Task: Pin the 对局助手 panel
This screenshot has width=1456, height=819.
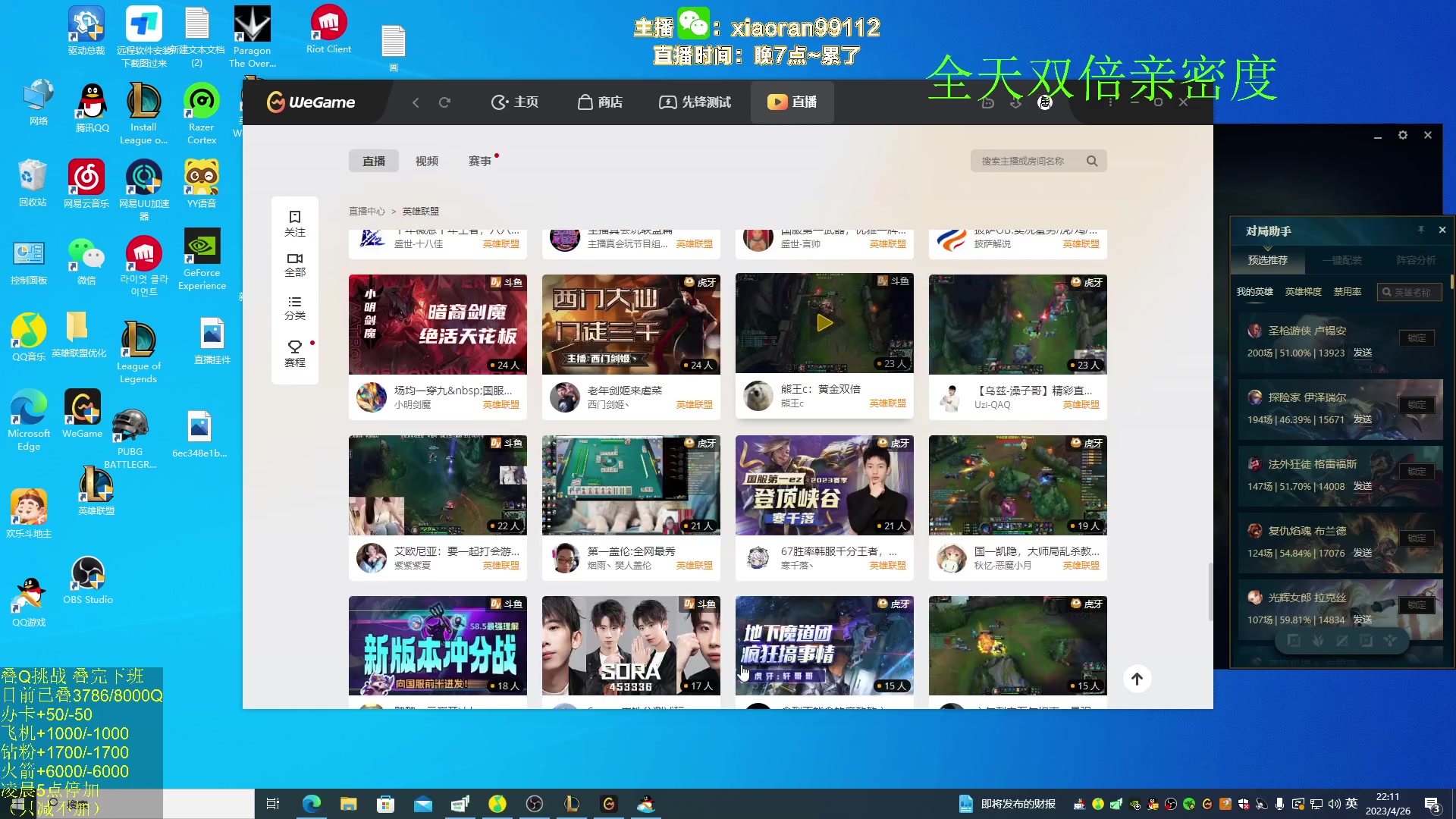Action: click(1420, 230)
